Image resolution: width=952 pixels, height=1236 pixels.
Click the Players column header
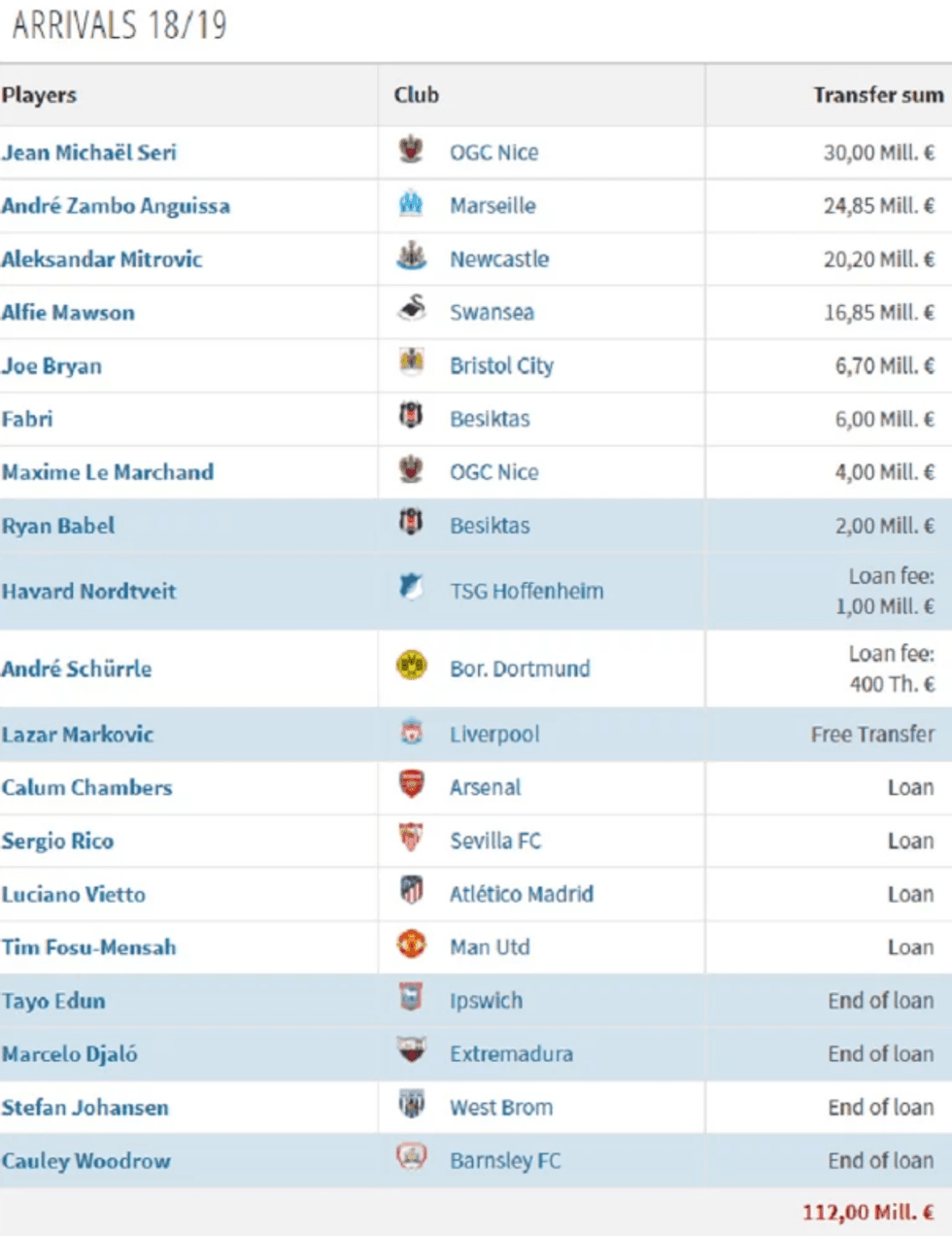tap(39, 95)
